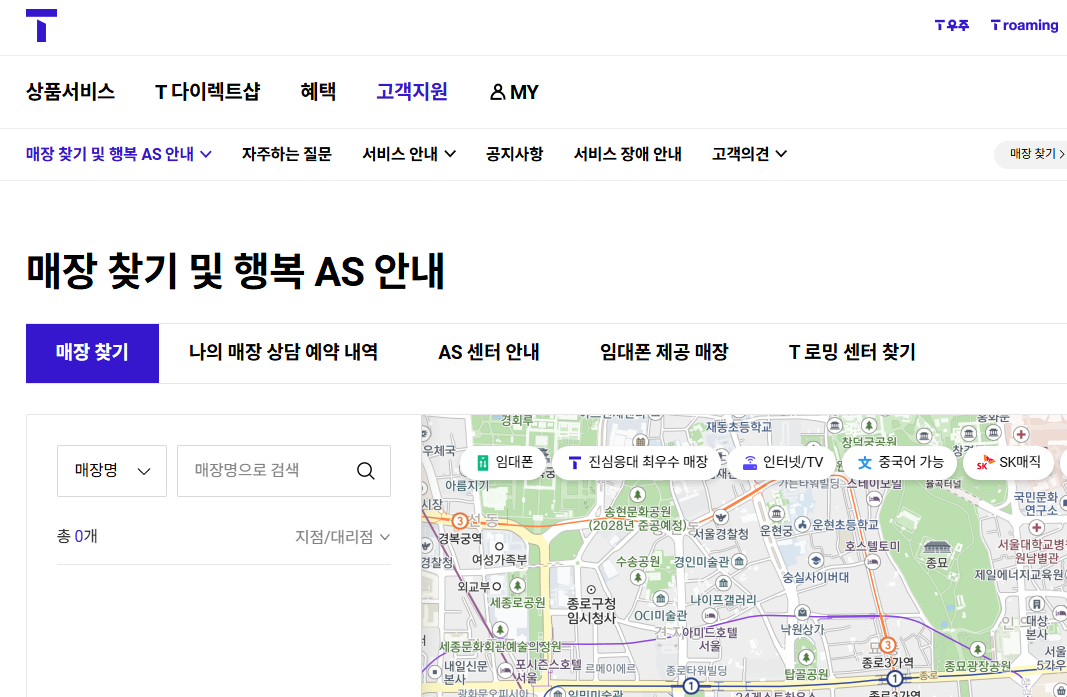Toggle the SK매직 filter chip
Screen dimensions: 1067x697
(x=1010, y=462)
